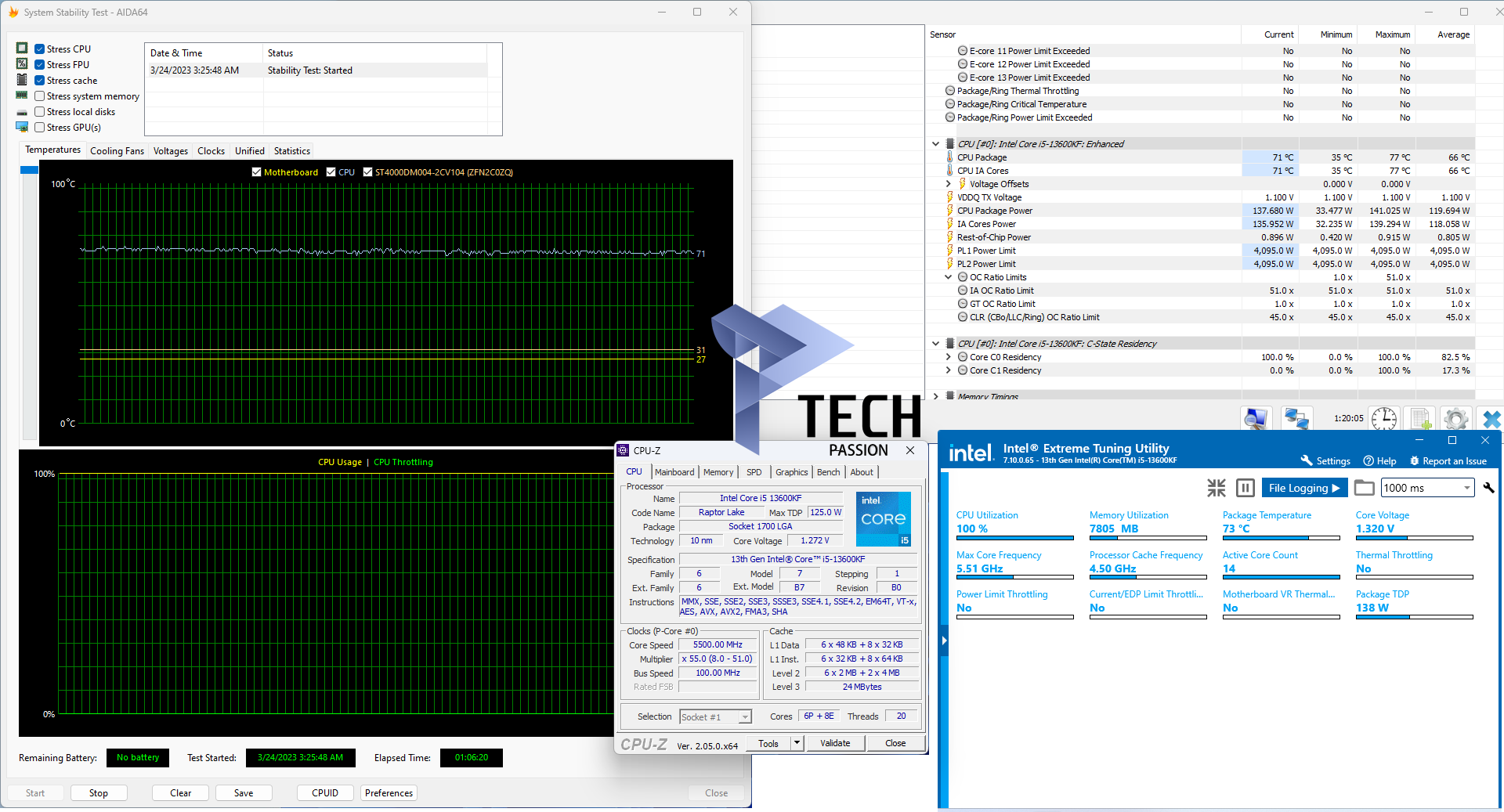Click the clock icon in the sensor toolbar
Viewport: 1504px width, 812px height.
1384,419
